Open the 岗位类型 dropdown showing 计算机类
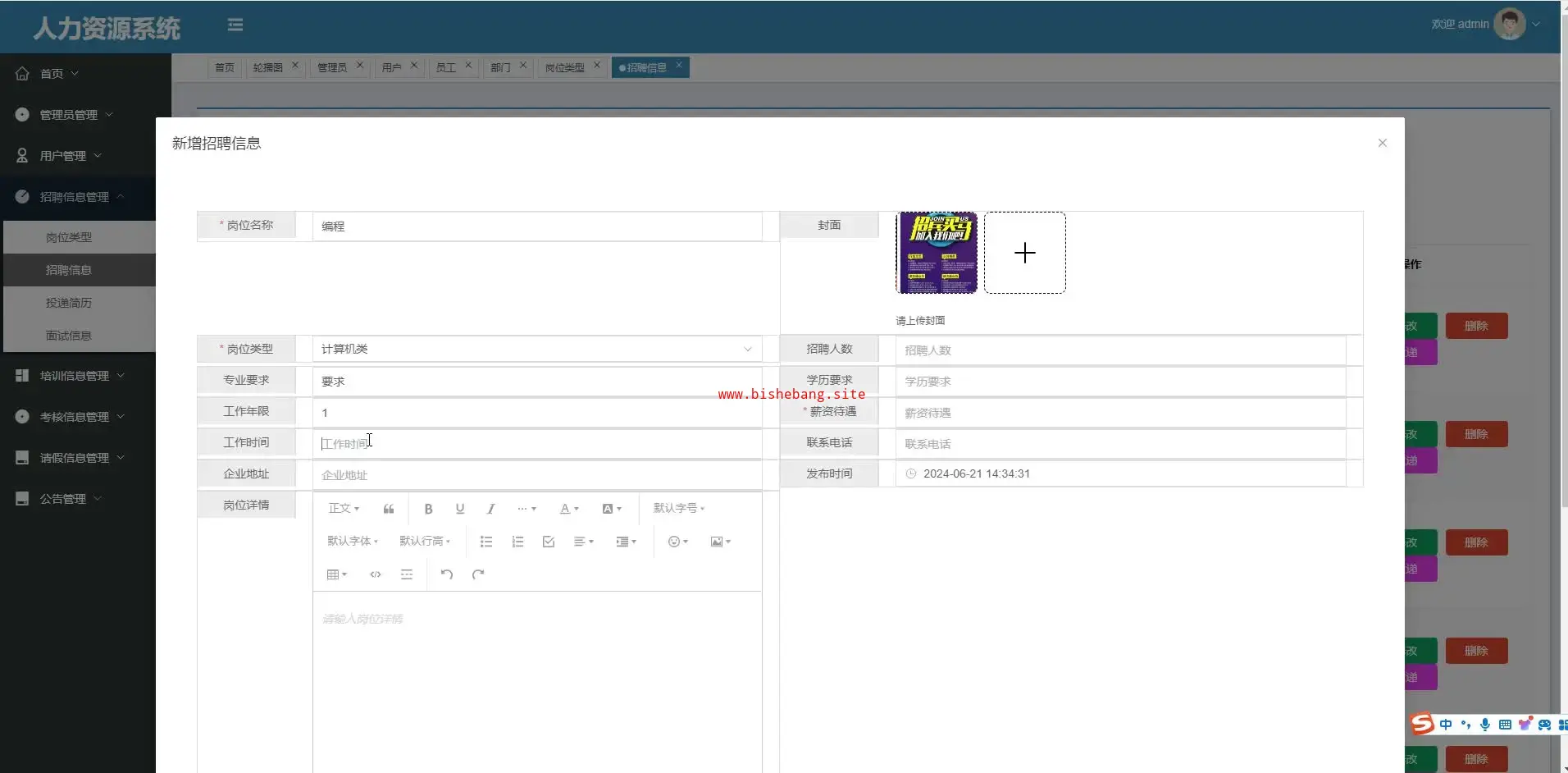This screenshot has width=1568, height=773. (x=536, y=349)
